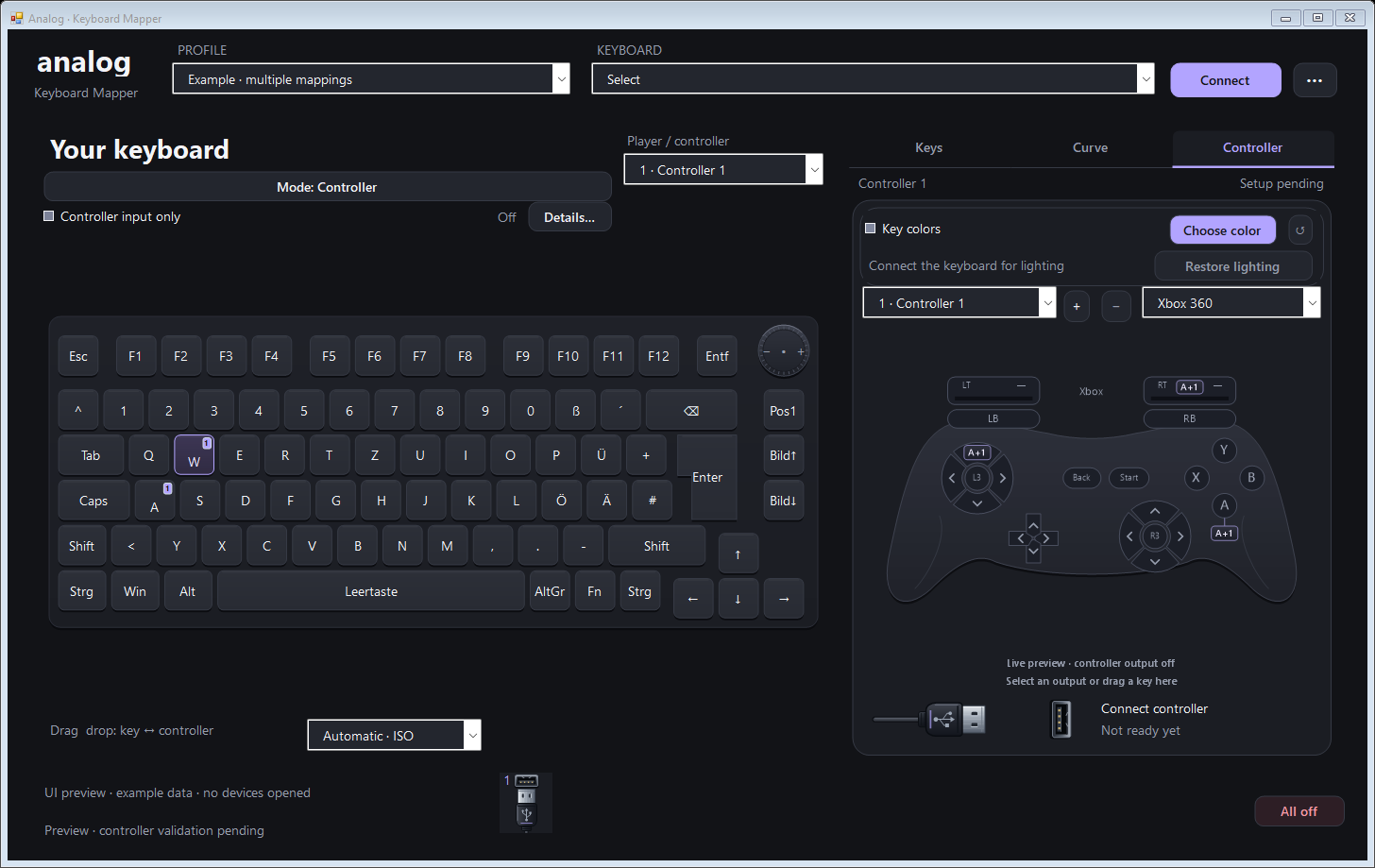
Task: Click the Connect button
Action: pyautogui.click(x=1225, y=80)
